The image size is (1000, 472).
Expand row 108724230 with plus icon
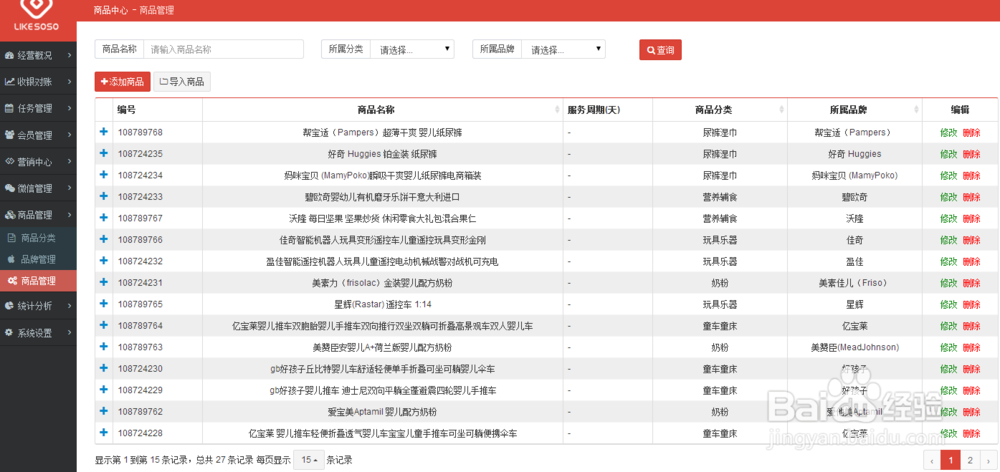pyautogui.click(x=104, y=368)
